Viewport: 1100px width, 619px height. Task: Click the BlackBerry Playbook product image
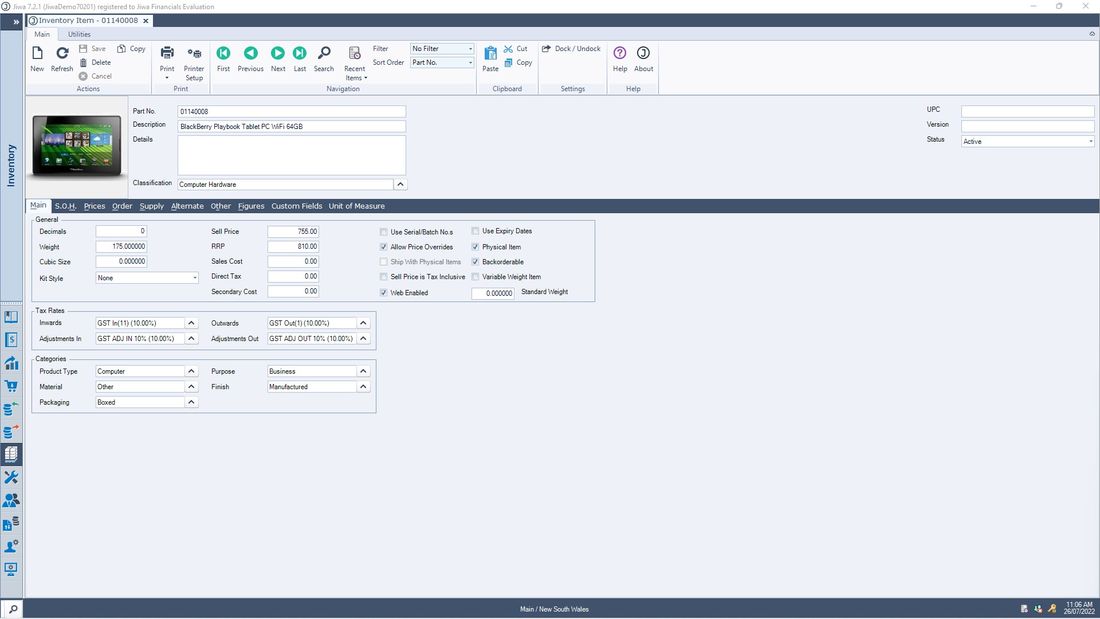tap(76, 146)
